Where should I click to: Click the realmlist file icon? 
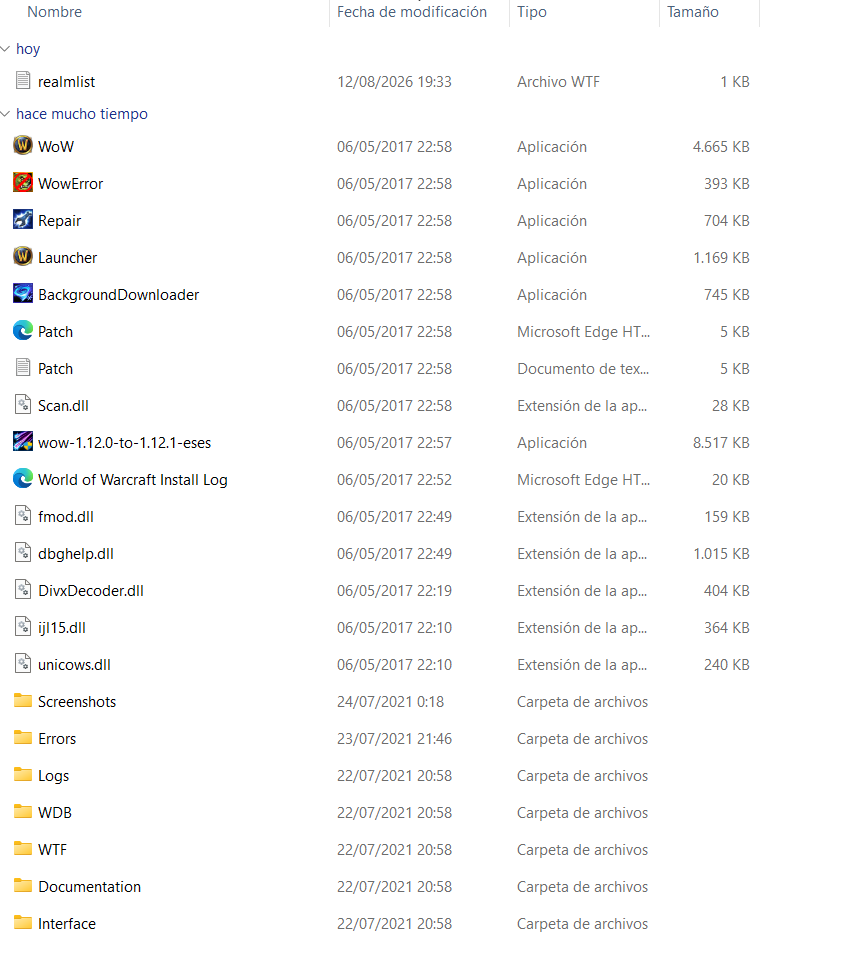(22, 81)
